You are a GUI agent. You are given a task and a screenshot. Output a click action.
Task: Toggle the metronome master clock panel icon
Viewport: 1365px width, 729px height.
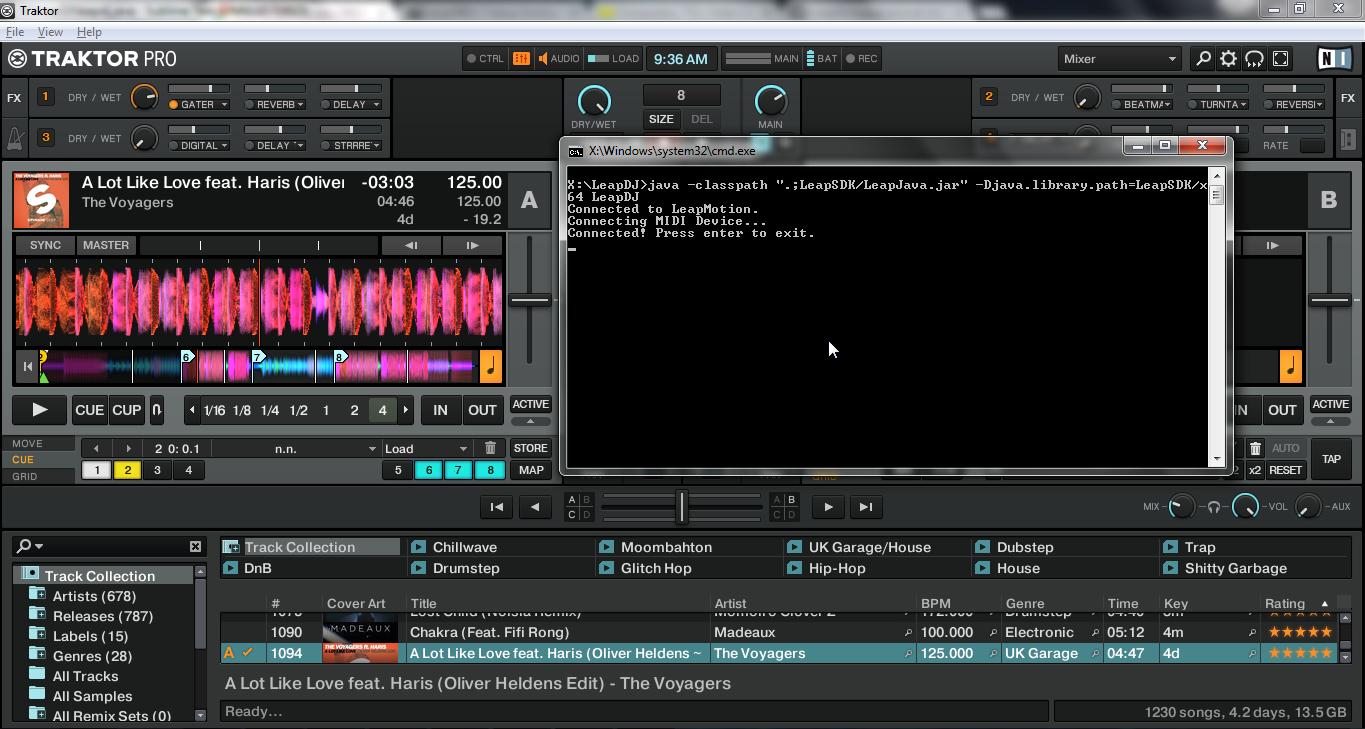pos(14,139)
